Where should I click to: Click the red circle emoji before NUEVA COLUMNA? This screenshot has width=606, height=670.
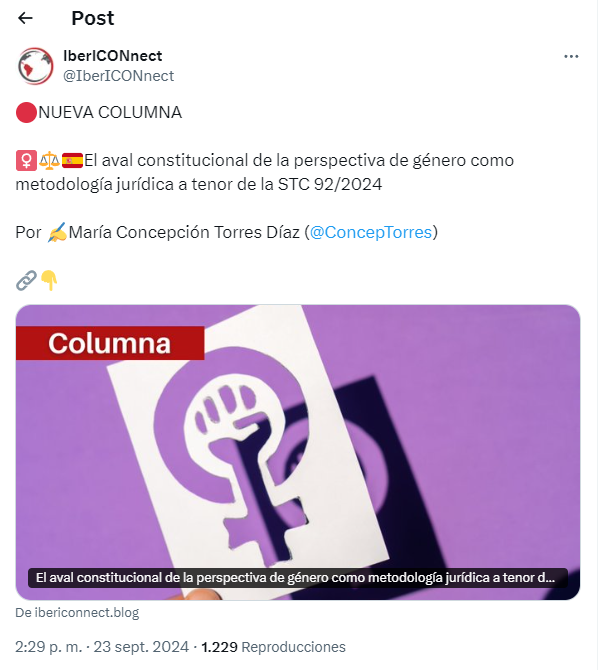[x=26, y=113]
